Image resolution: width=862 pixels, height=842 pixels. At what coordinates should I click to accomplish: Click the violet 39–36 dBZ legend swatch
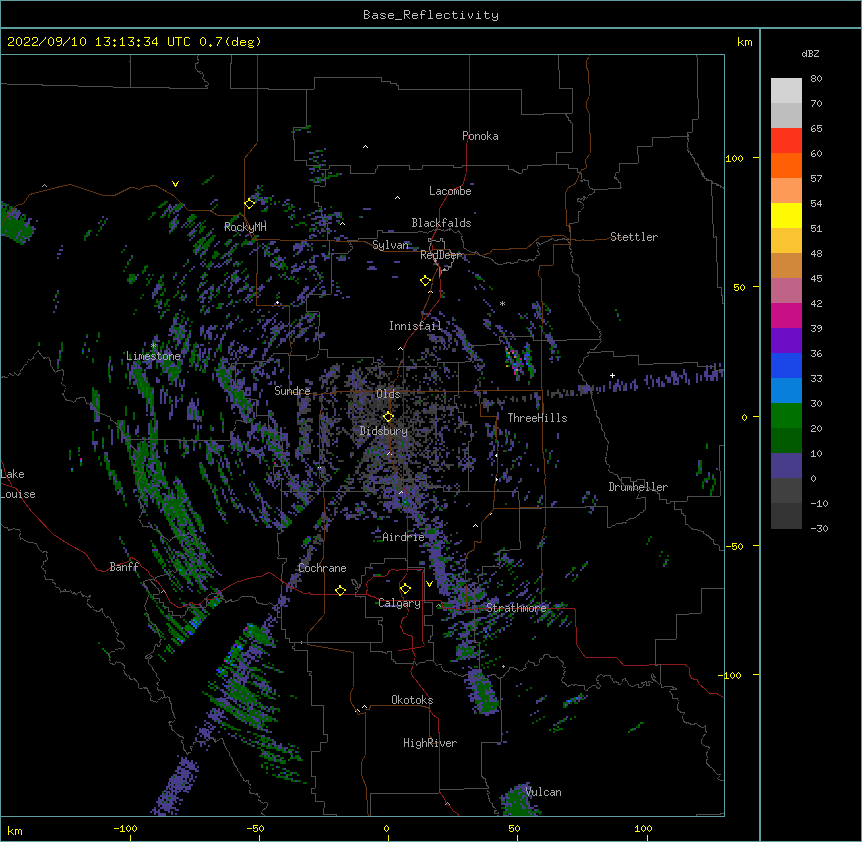pyautogui.click(x=786, y=341)
